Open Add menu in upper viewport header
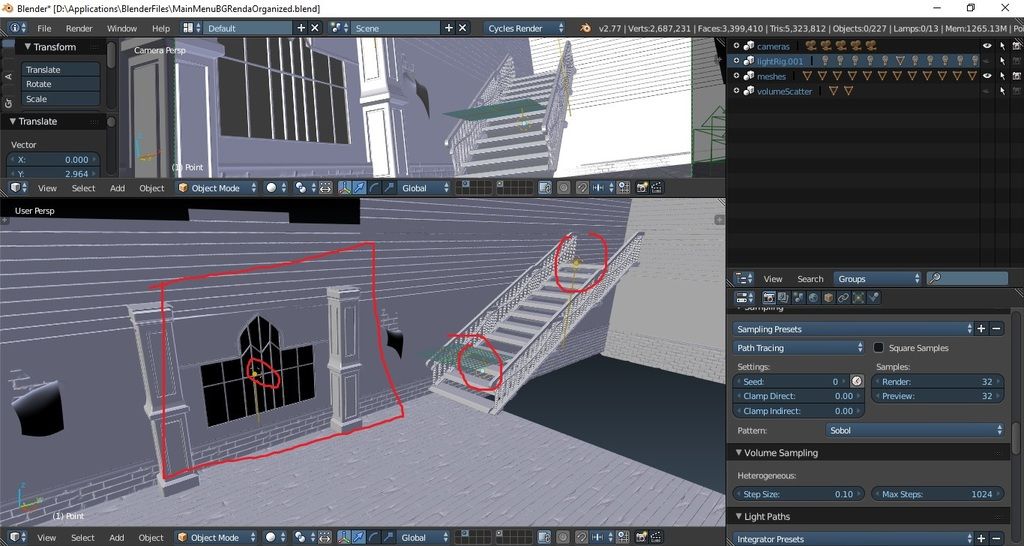The image size is (1024, 546). pyautogui.click(x=117, y=188)
